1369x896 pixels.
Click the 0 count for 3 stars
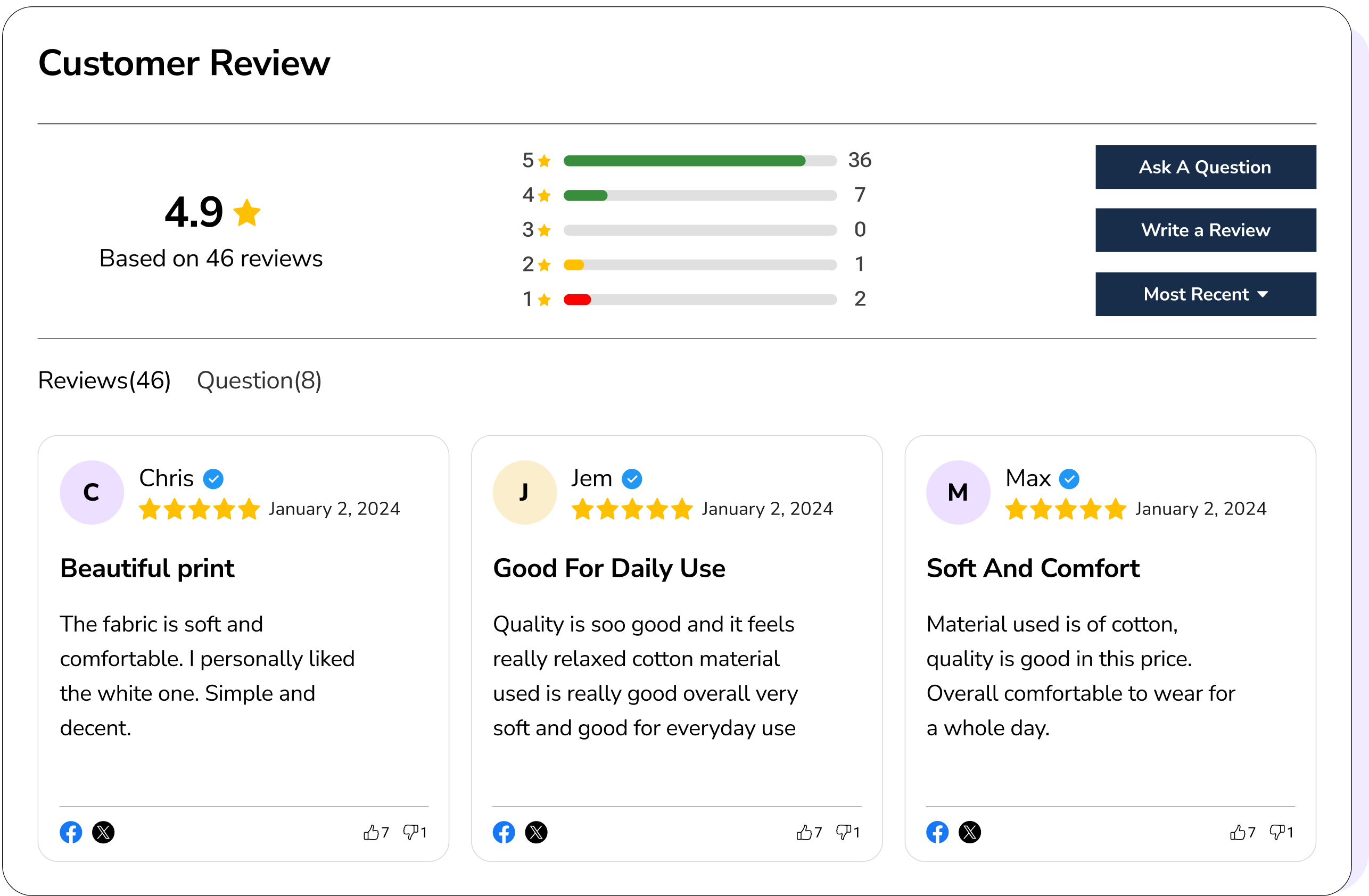pyautogui.click(x=860, y=229)
